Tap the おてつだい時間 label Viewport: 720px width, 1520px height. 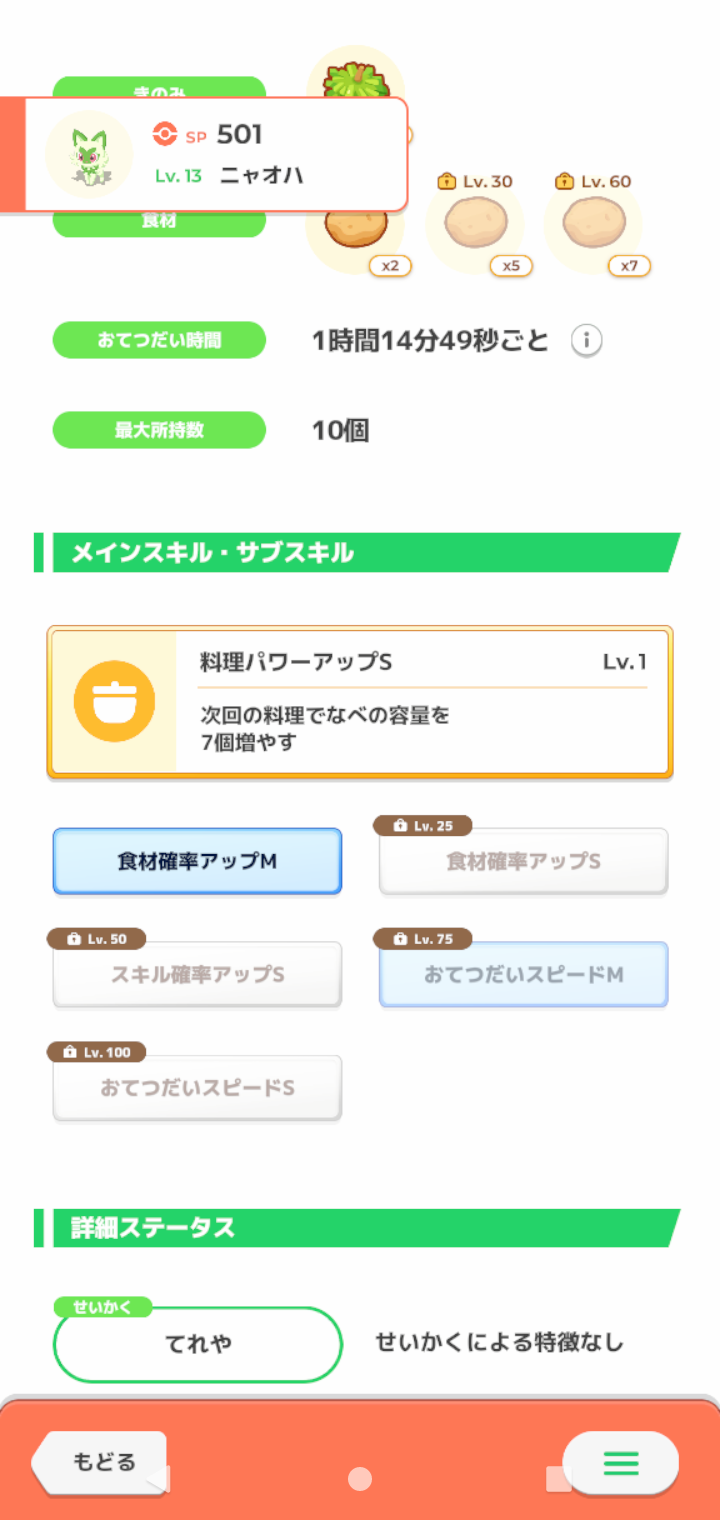[159, 341]
